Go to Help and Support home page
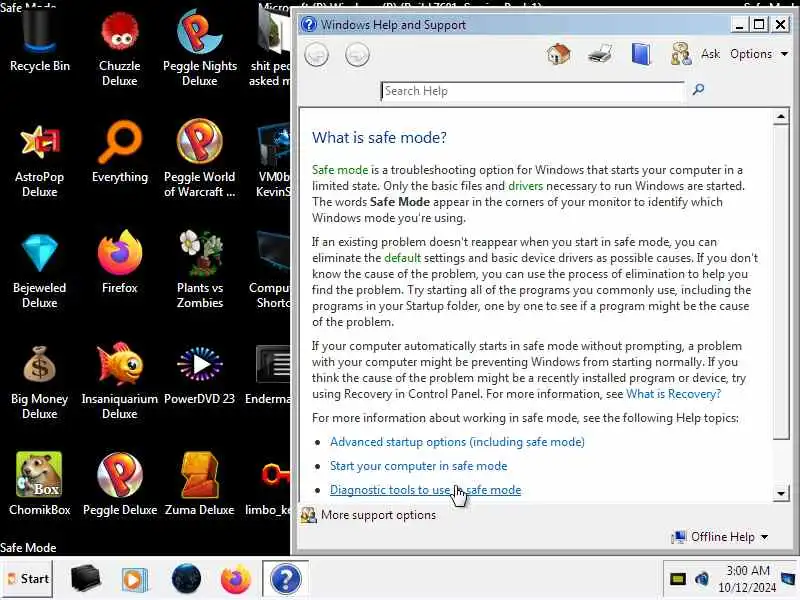 tap(559, 54)
